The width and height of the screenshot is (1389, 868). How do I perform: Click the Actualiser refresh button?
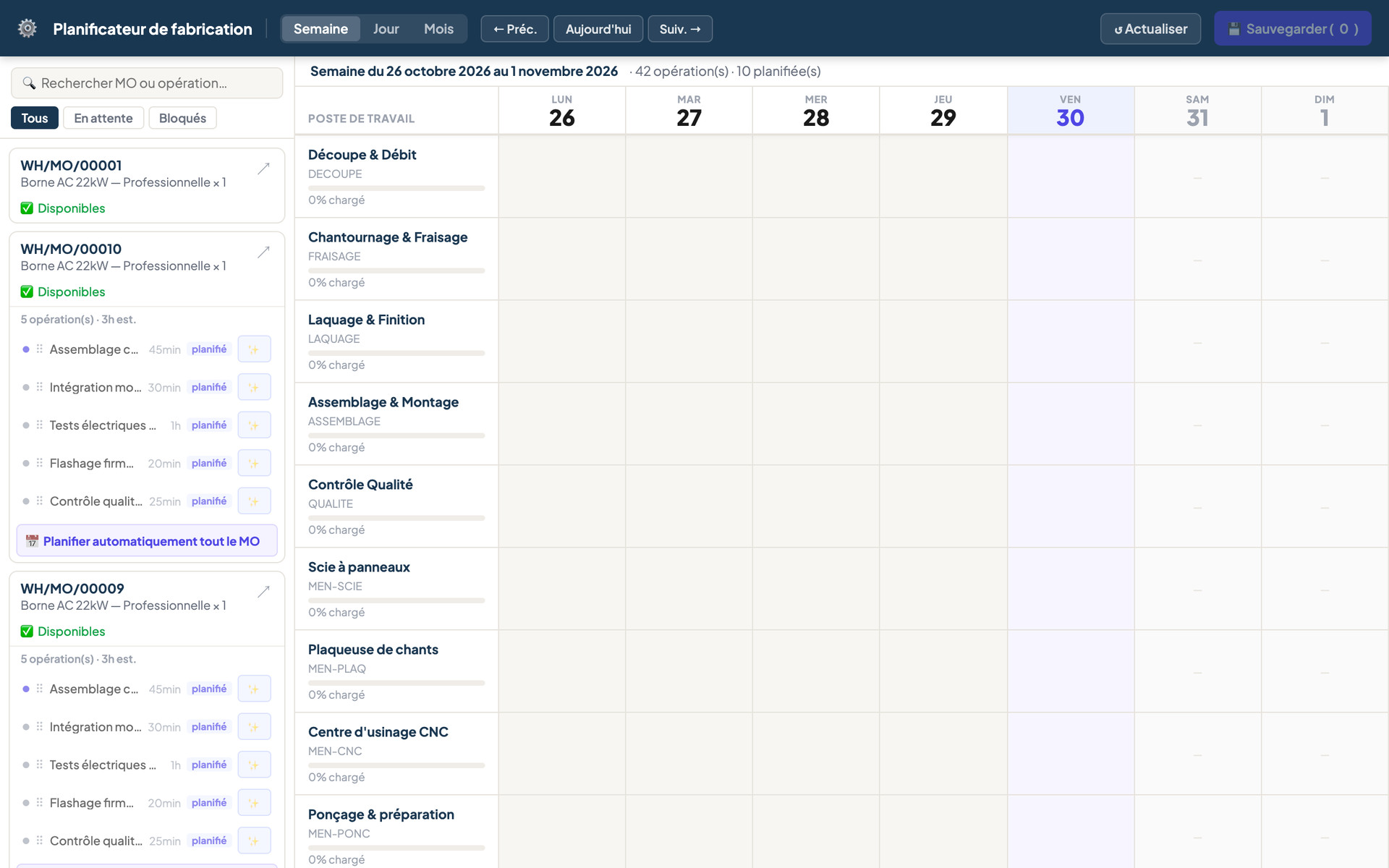coord(1150,29)
